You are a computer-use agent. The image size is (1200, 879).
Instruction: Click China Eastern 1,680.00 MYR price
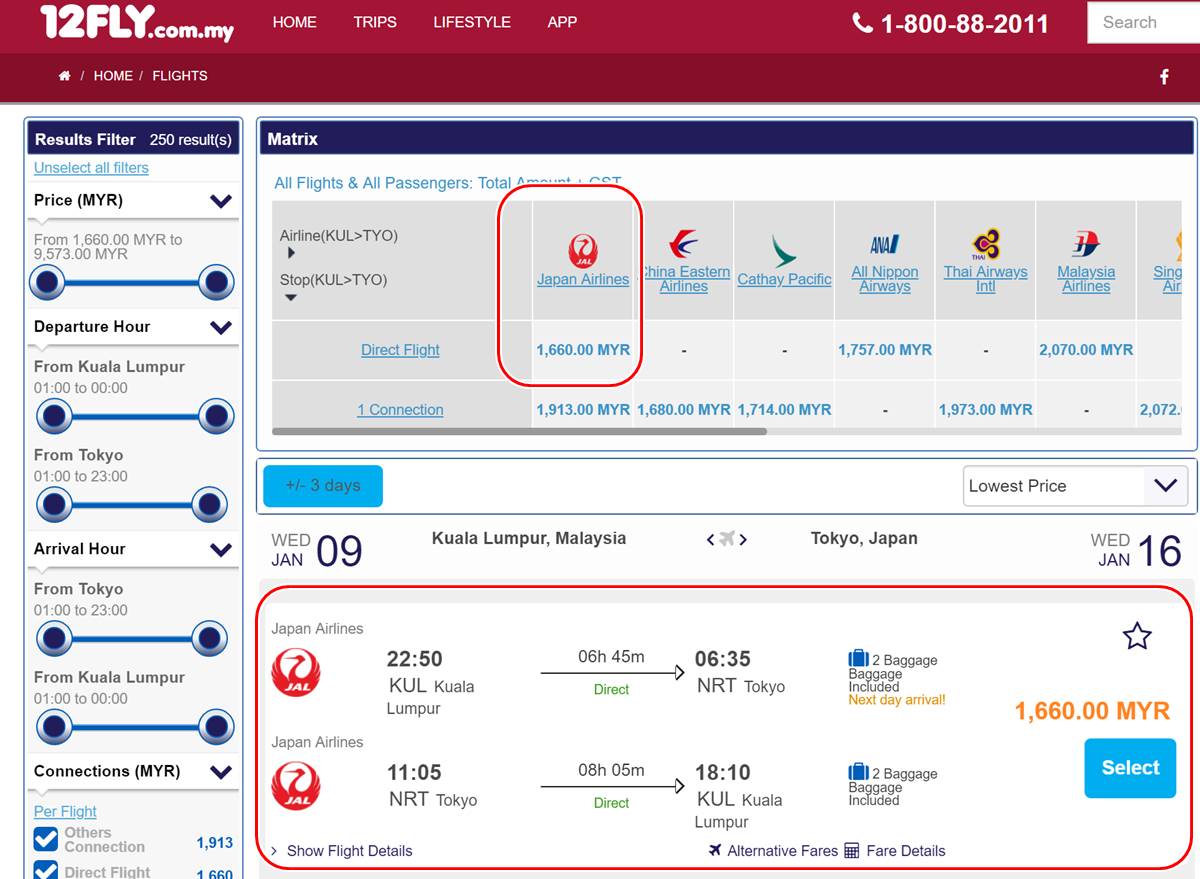tap(684, 410)
